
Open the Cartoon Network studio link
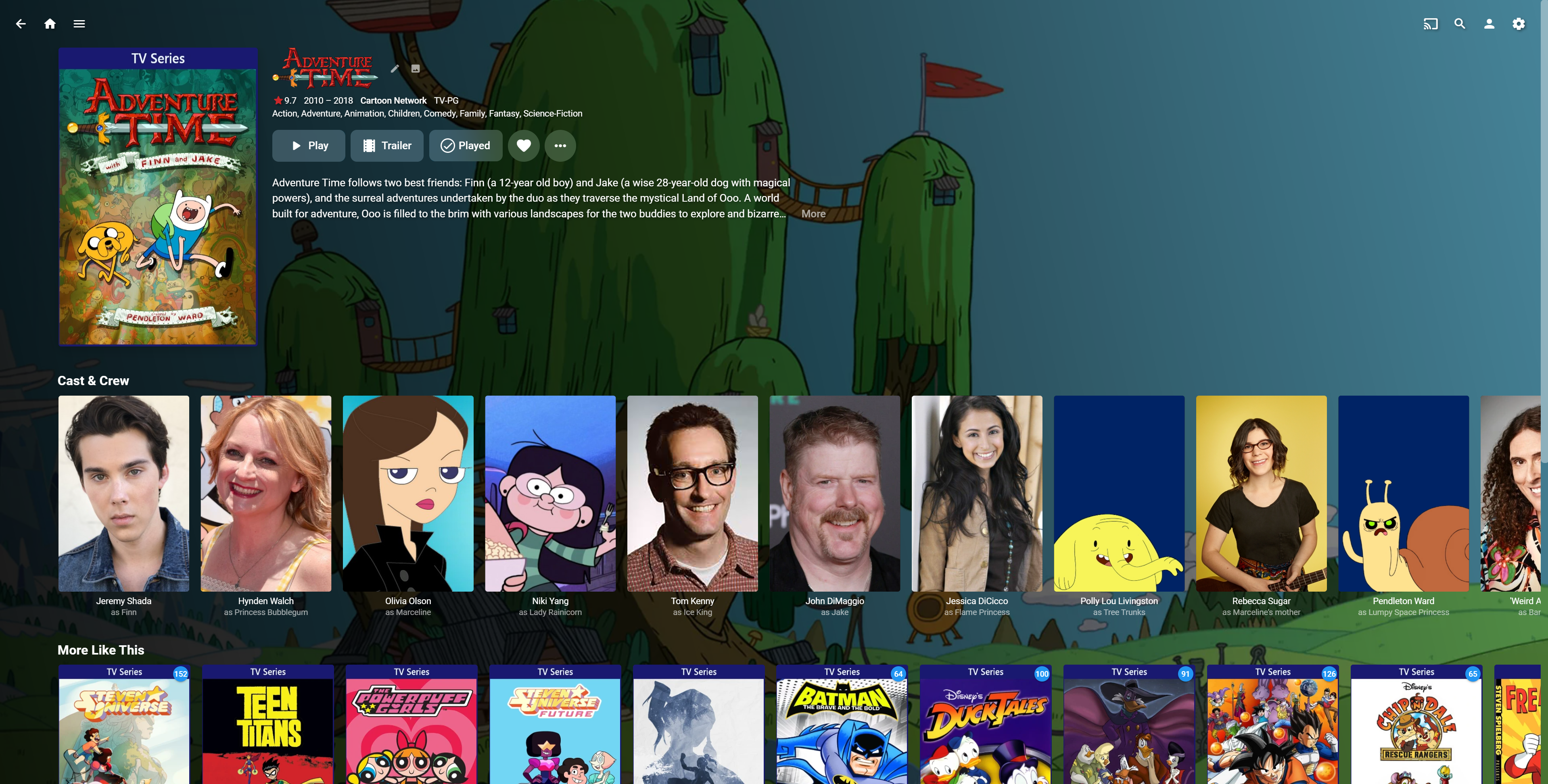pos(393,100)
